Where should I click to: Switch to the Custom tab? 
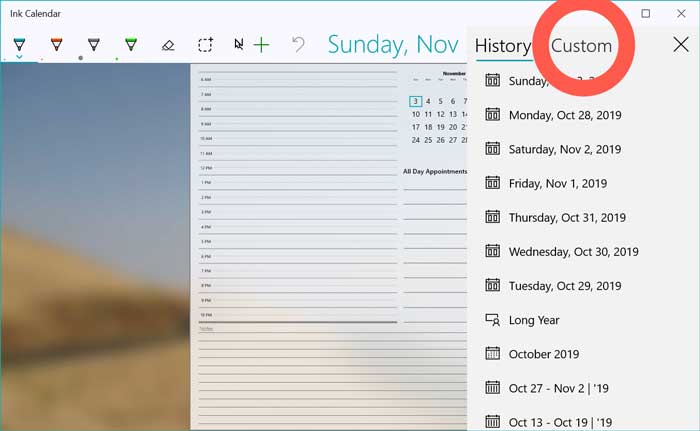pos(581,45)
